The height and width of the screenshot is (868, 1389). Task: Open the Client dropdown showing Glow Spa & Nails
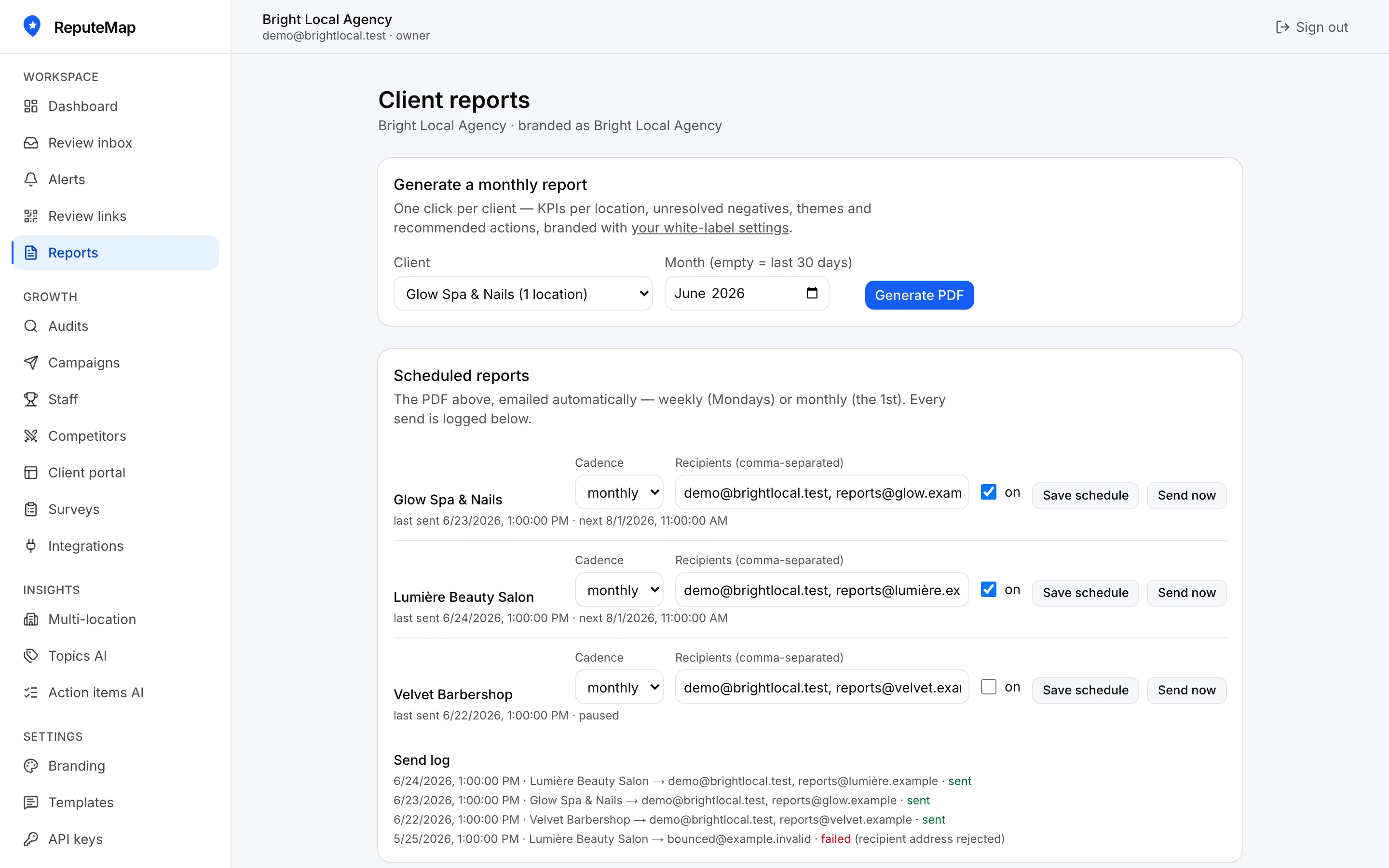523,294
